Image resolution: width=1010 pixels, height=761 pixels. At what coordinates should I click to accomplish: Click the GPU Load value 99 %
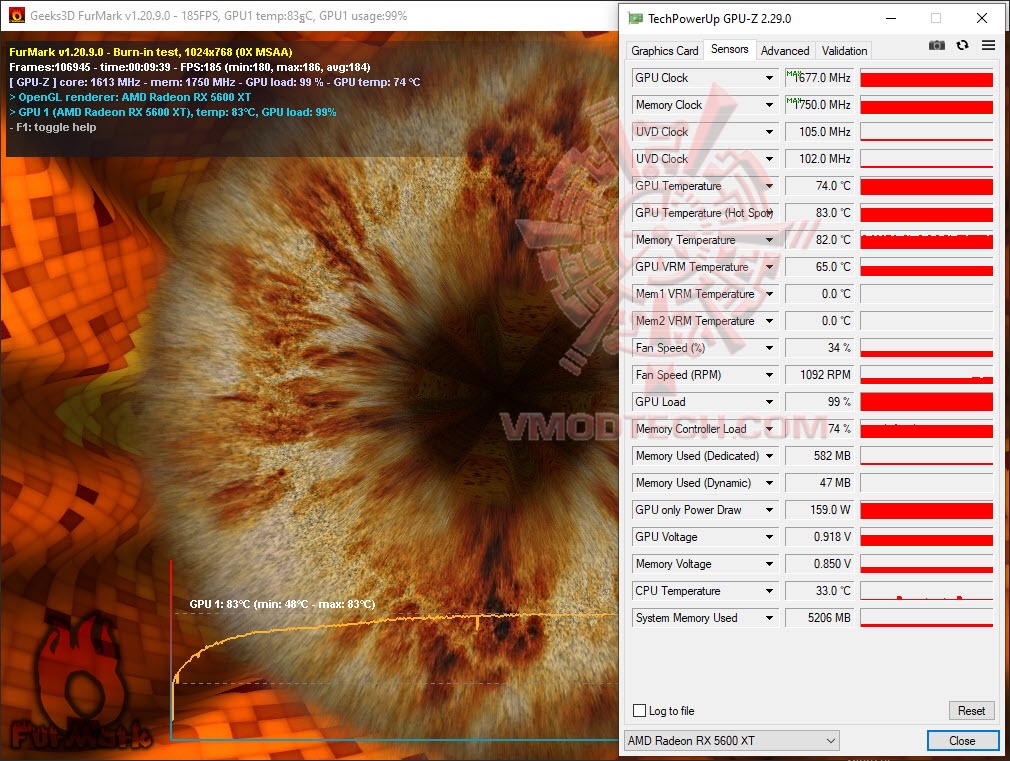pos(819,402)
